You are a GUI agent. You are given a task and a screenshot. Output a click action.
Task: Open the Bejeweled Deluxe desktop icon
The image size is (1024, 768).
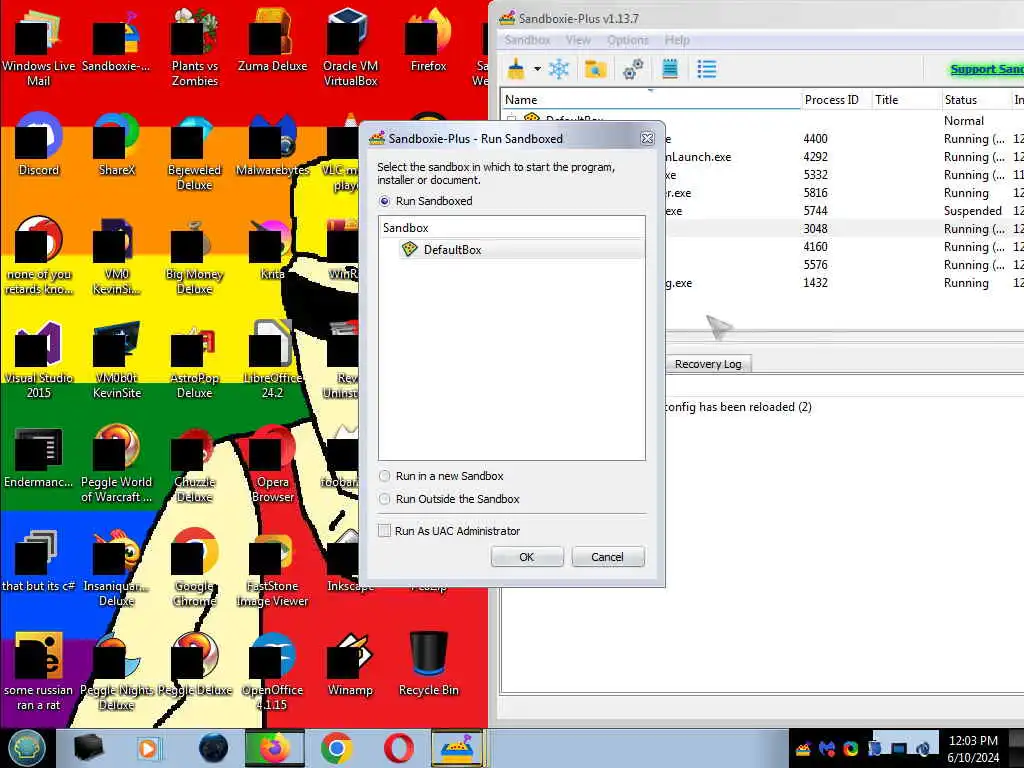(x=195, y=153)
